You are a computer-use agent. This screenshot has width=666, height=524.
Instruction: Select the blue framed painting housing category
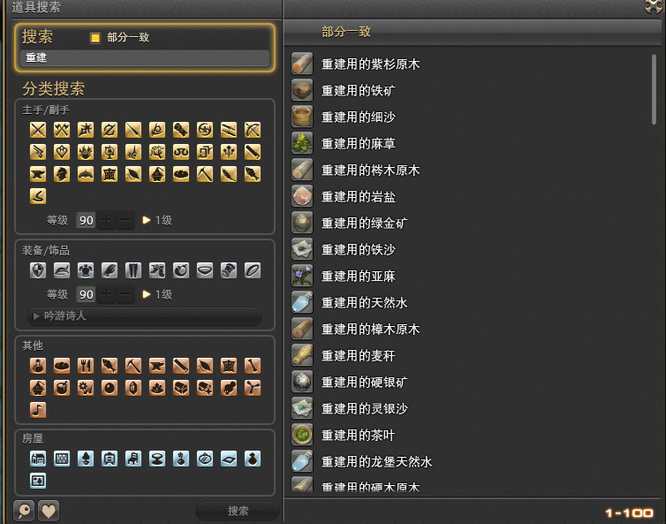click(38, 481)
